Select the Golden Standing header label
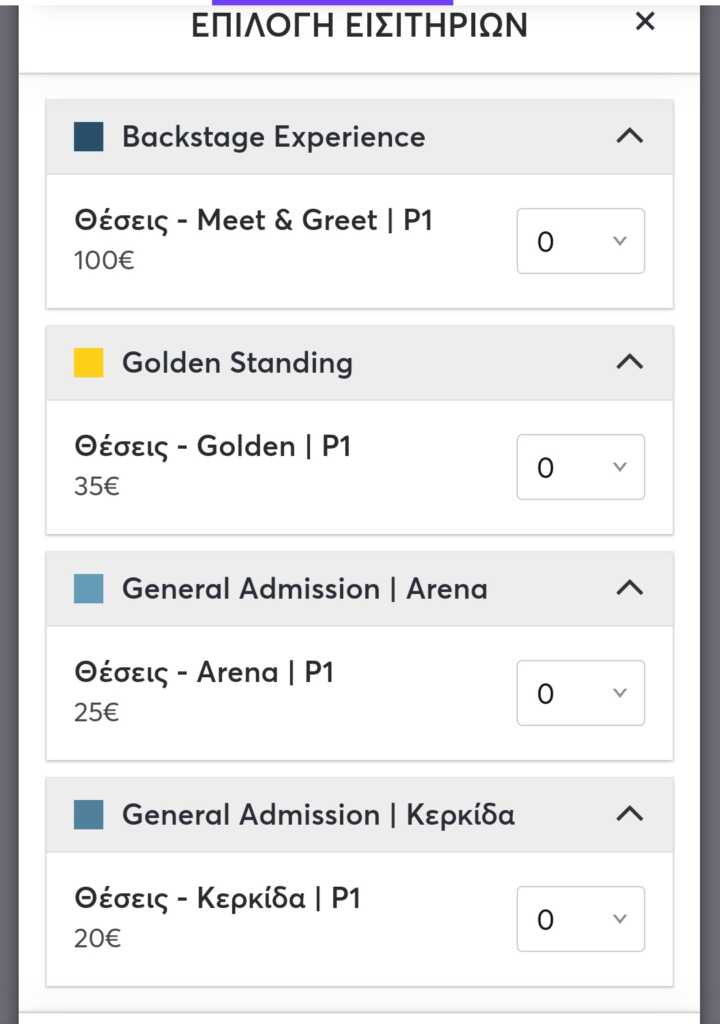The width and height of the screenshot is (720, 1024). click(237, 363)
